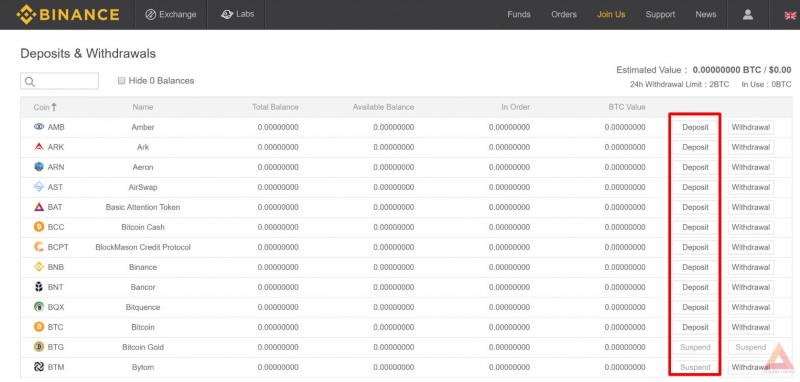Click the AirSwap name cell
800x382 pixels.
click(x=143, y=187)
